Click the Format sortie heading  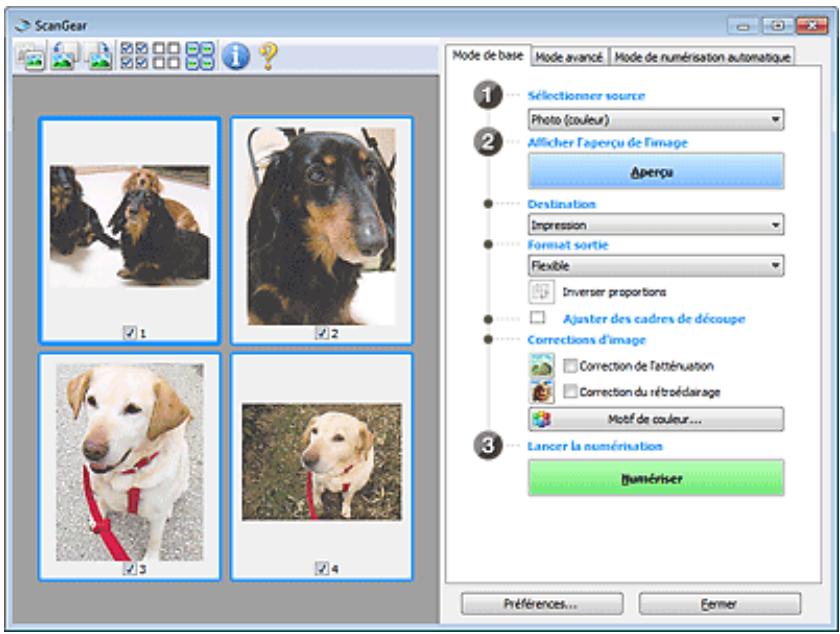tap(568, 245)
